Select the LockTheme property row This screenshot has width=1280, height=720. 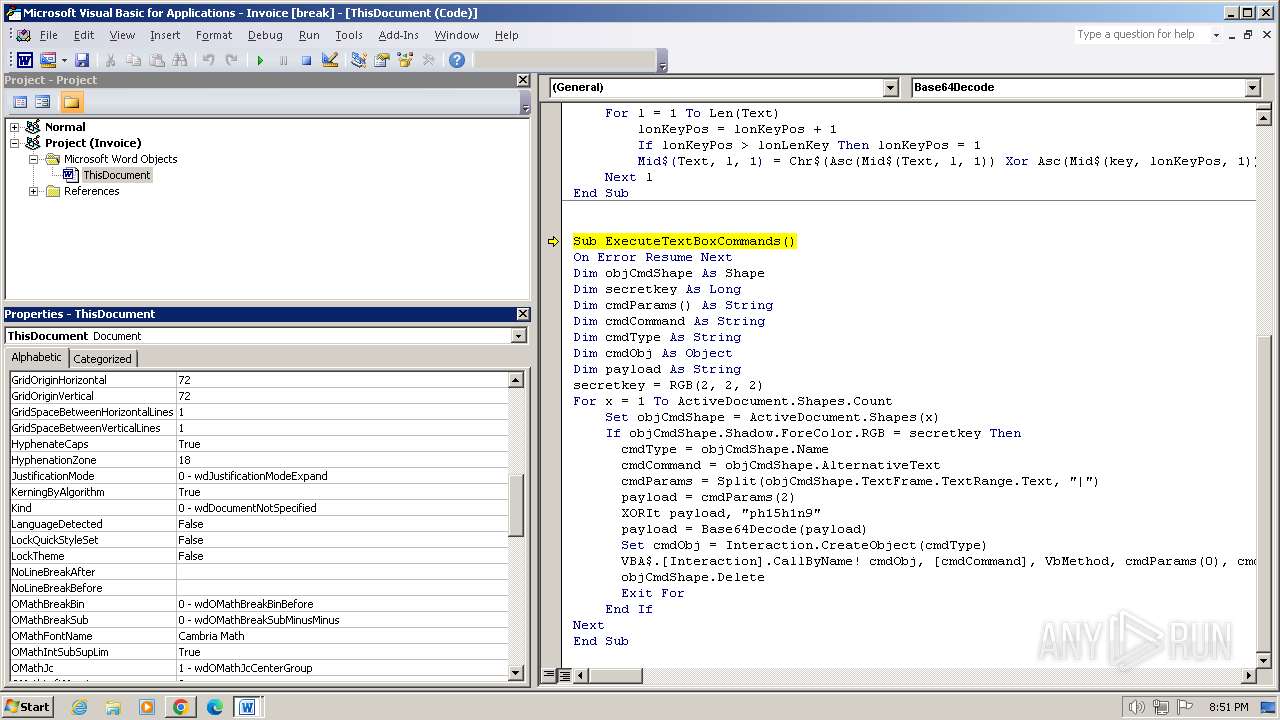(258, 556)
